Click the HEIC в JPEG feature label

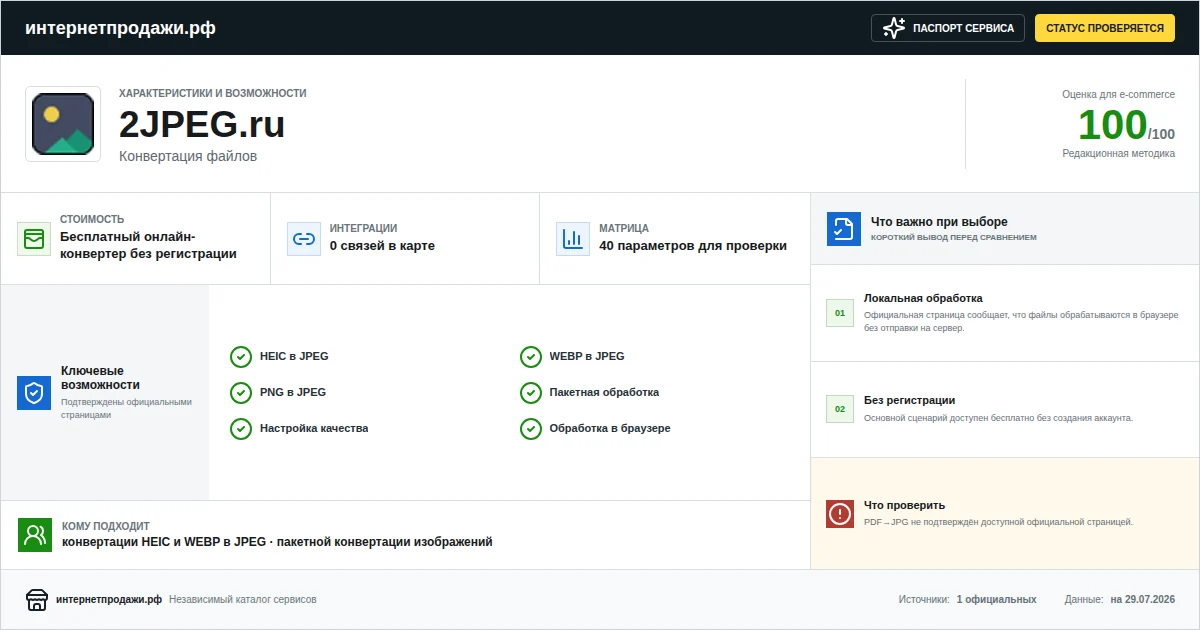pos(294,356)
